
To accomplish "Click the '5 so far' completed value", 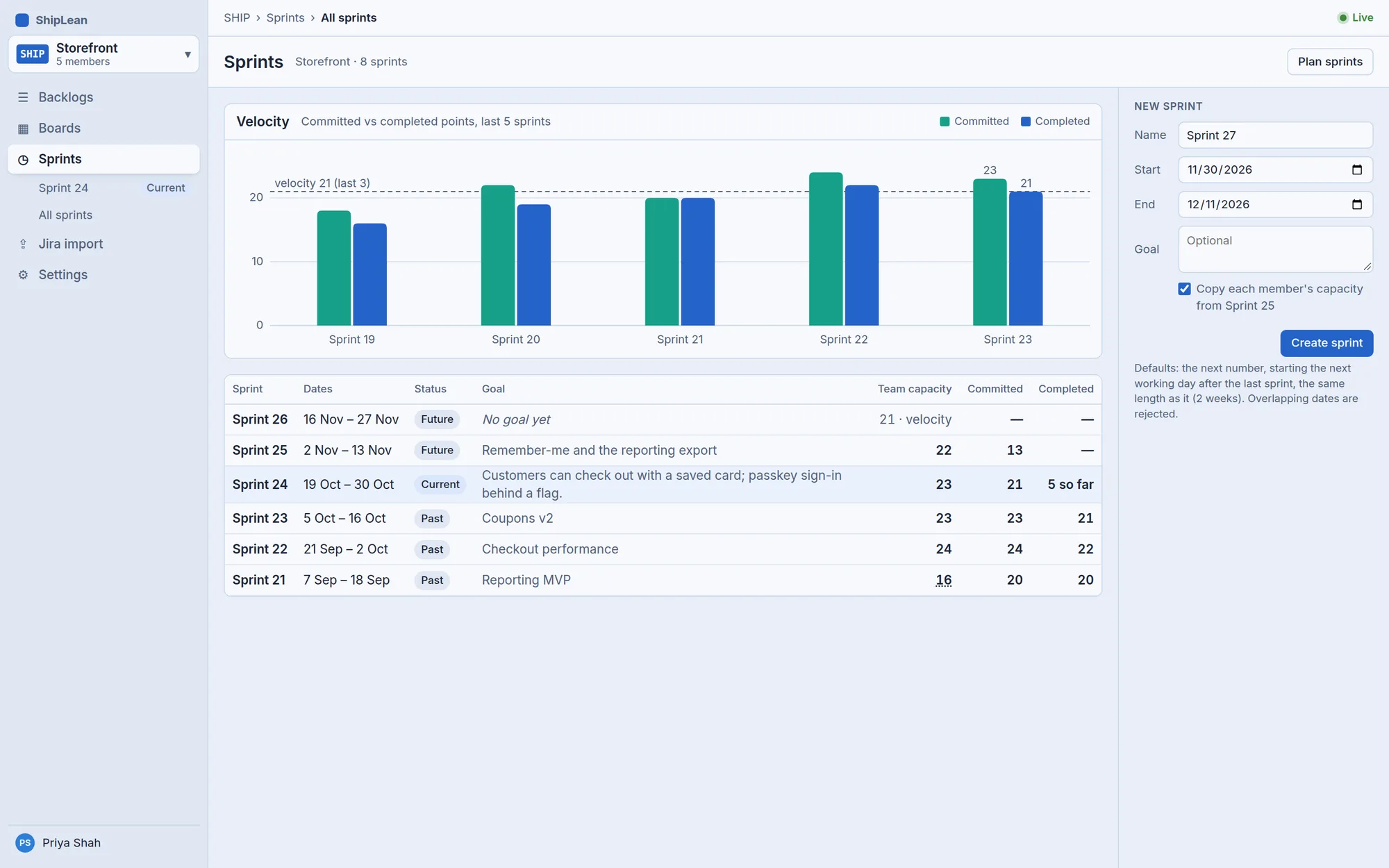I will (1070, 485).
